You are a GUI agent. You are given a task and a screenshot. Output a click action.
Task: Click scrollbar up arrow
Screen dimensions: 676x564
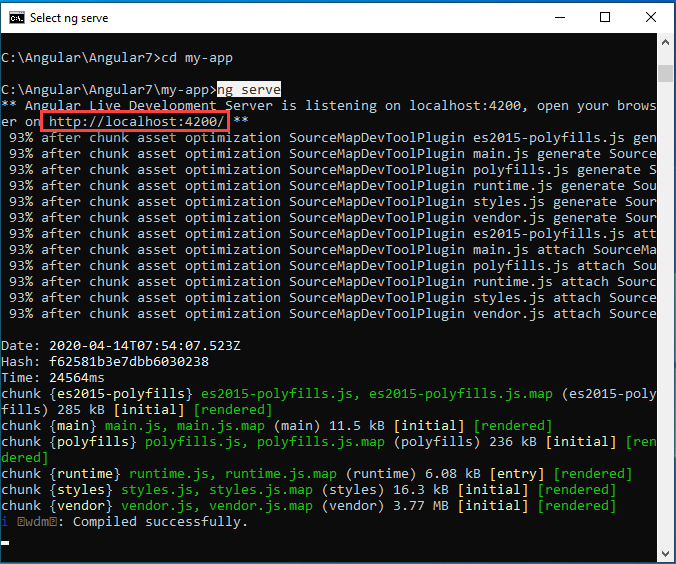pos(665,42)
